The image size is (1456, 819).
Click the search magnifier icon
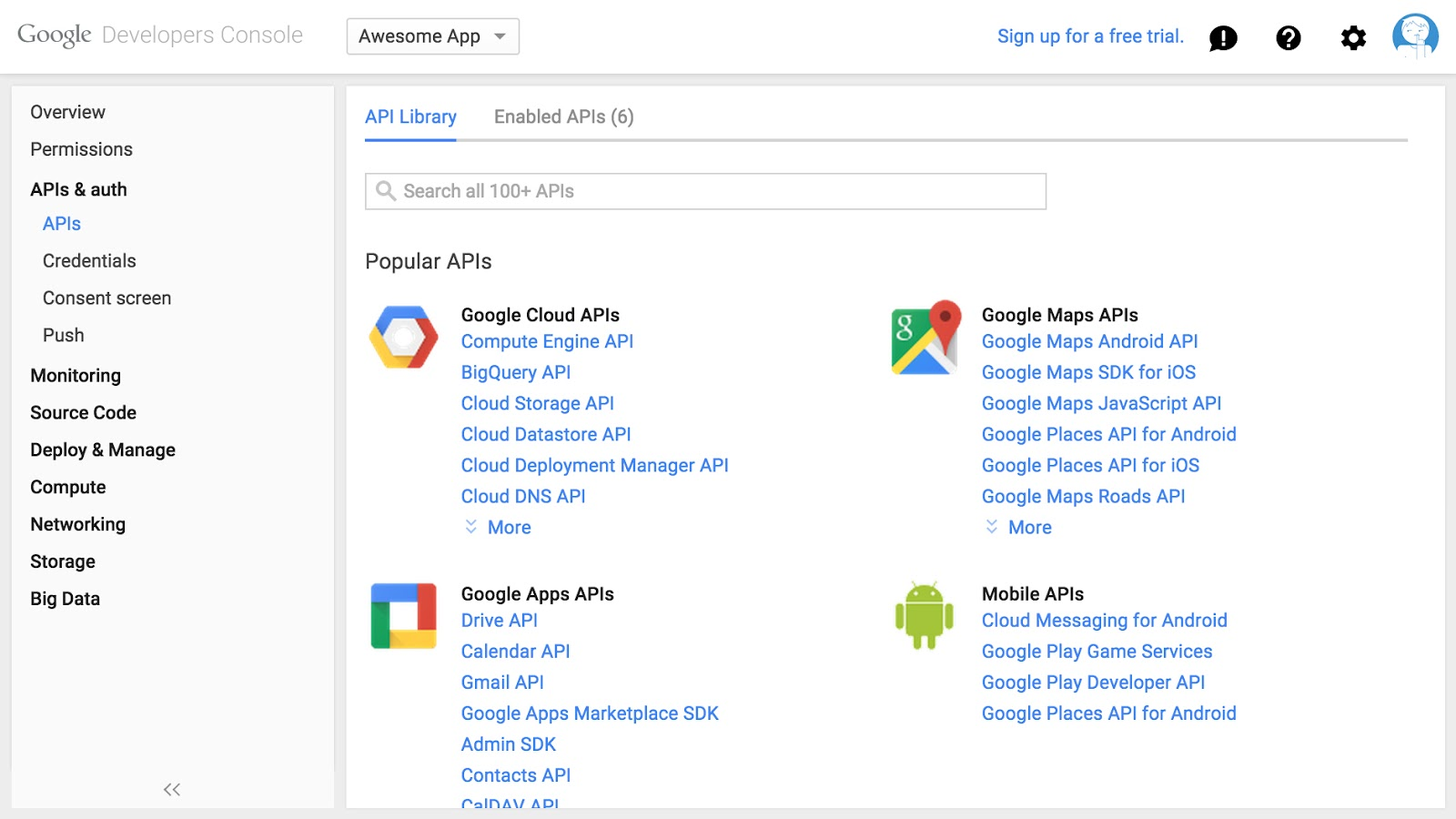pyautogui.click(x=386, y=191)
